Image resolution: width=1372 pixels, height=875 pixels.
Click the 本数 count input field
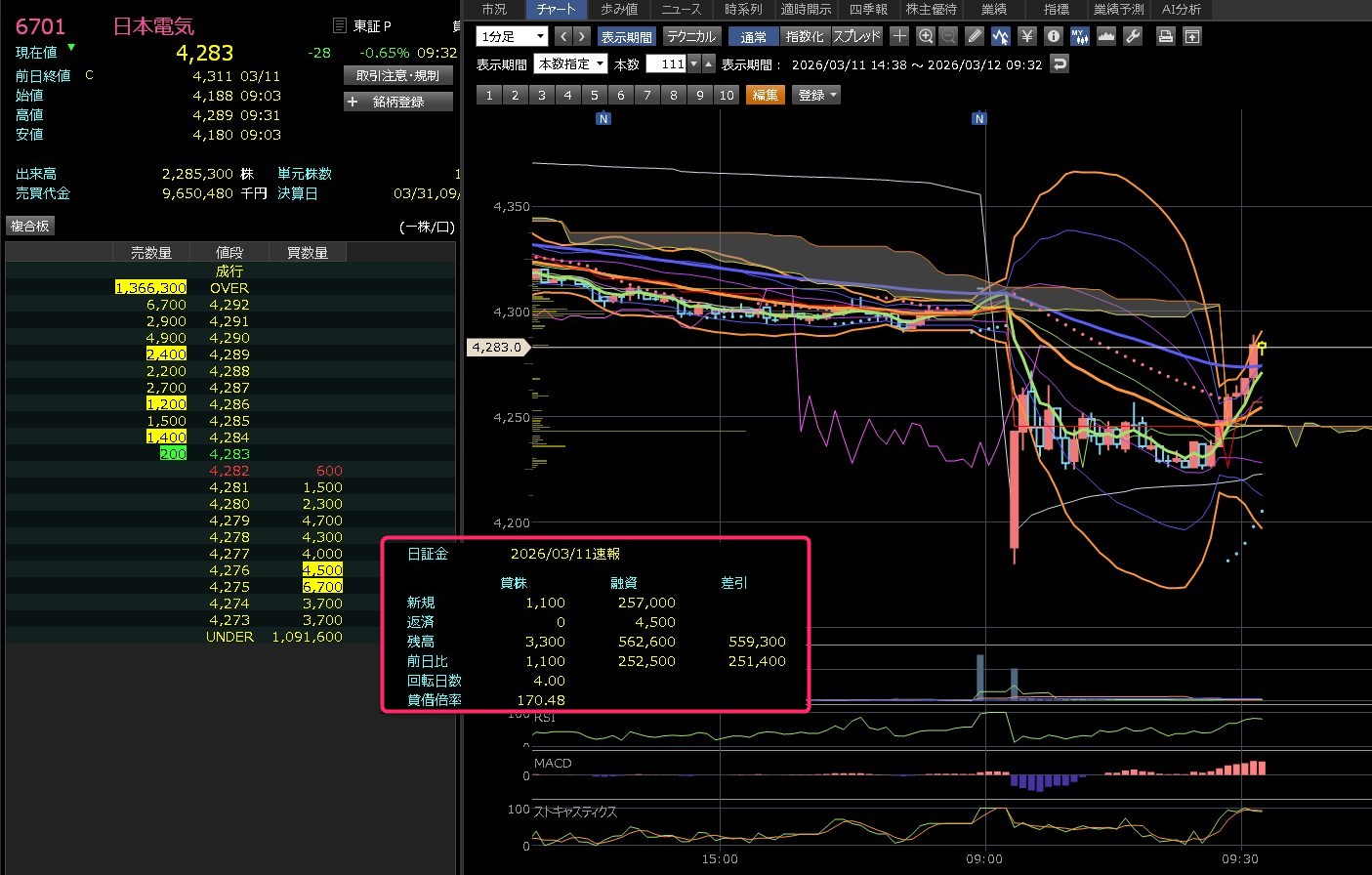coord(667,63)
